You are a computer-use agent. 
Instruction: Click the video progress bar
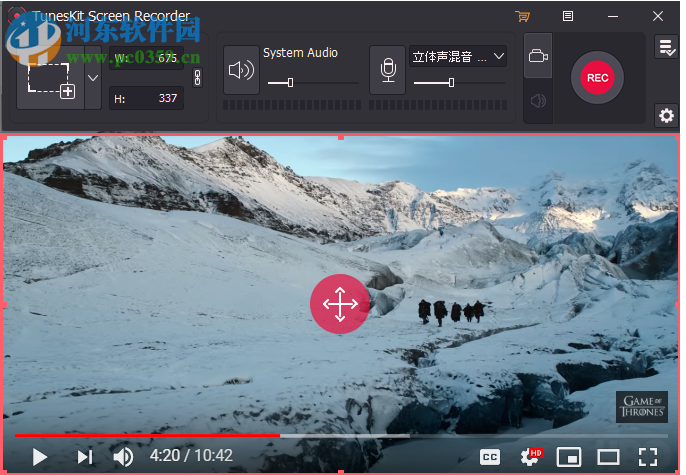[341, 436]
